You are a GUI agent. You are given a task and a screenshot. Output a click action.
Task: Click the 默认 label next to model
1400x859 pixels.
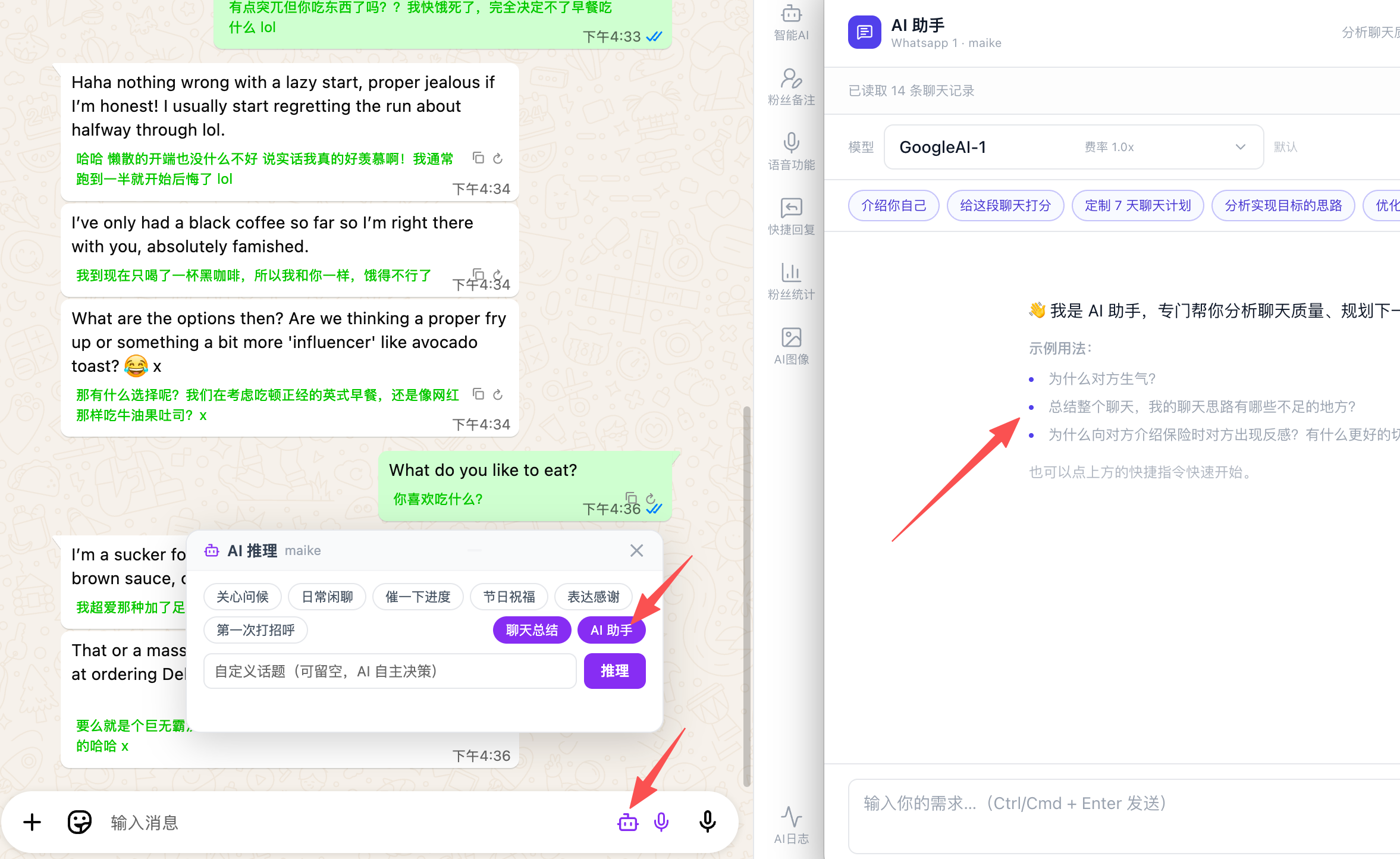tap(1285, 147)
